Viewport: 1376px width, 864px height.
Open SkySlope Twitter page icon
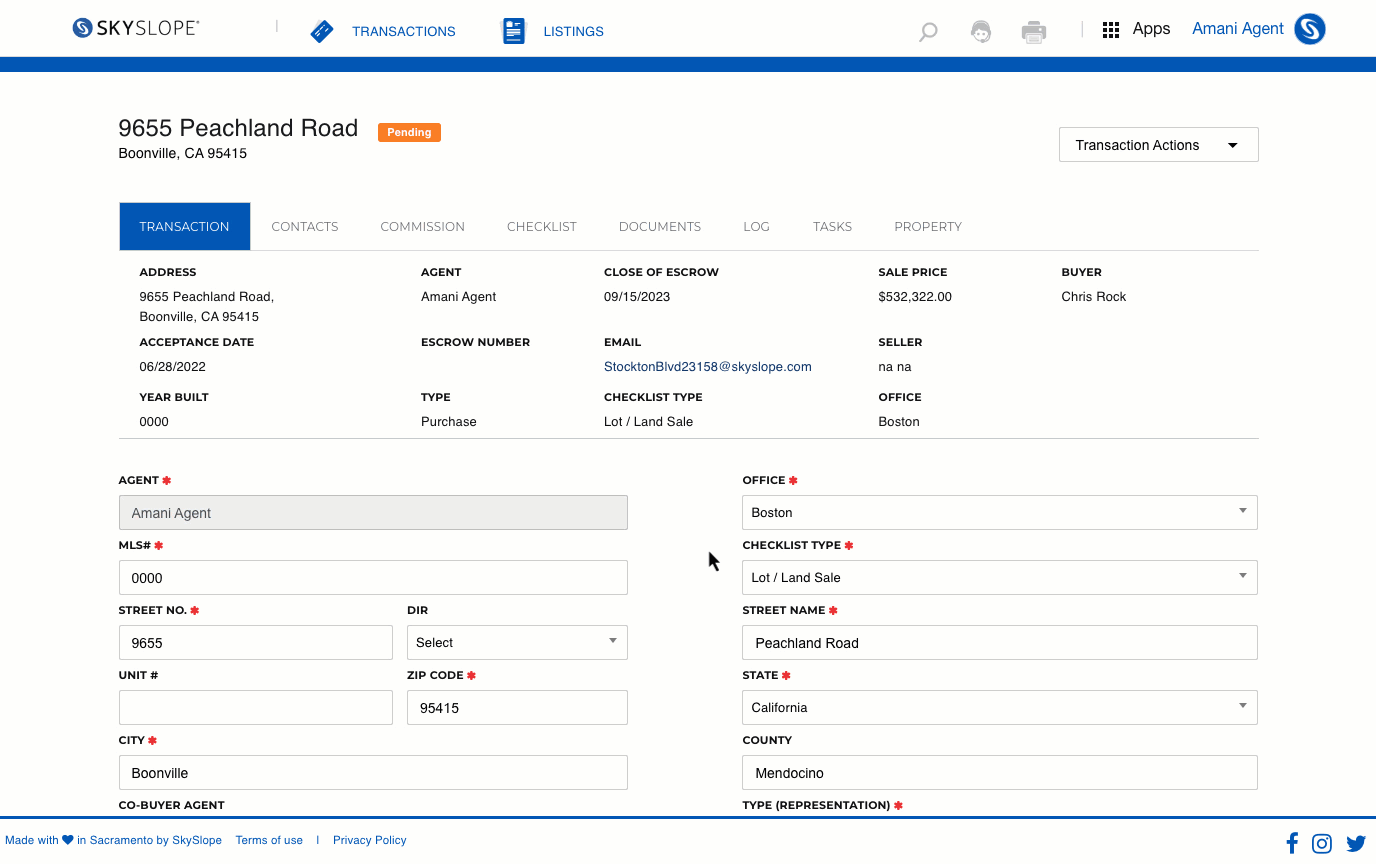pyautogui.click(x=1356, y=843)
